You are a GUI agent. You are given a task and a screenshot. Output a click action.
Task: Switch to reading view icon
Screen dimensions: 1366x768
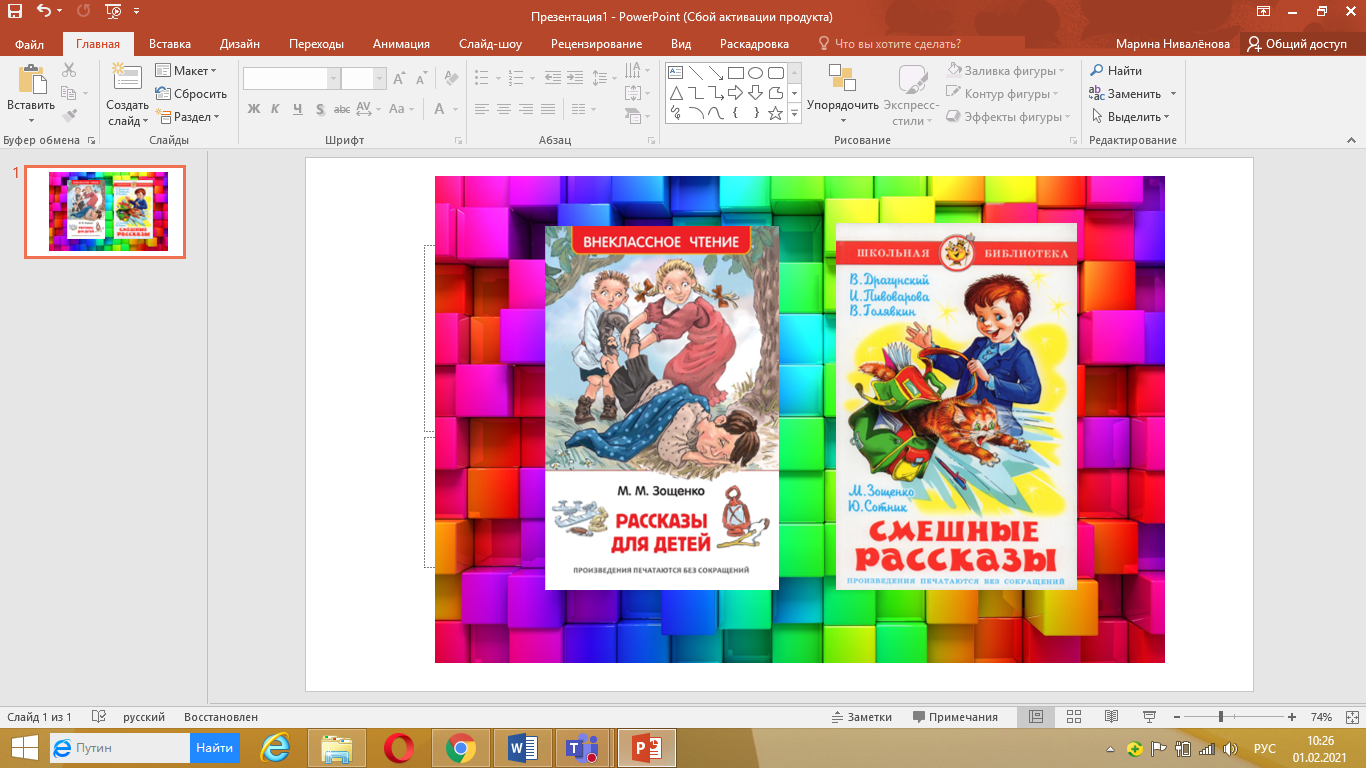pyautogui.click(x=1111, y=717)
